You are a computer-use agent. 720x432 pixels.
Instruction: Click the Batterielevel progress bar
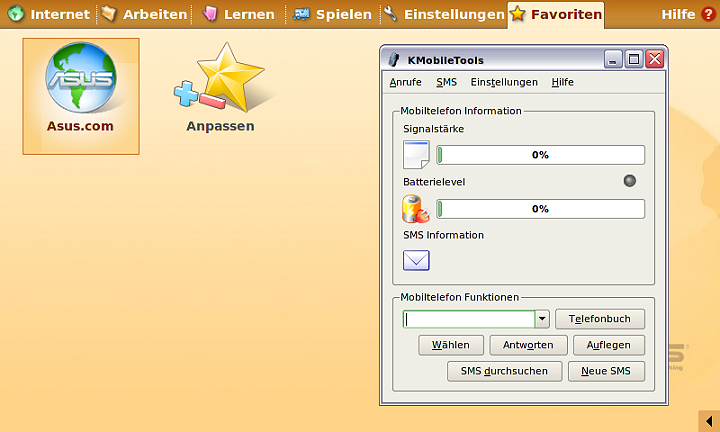pos(540,209)
